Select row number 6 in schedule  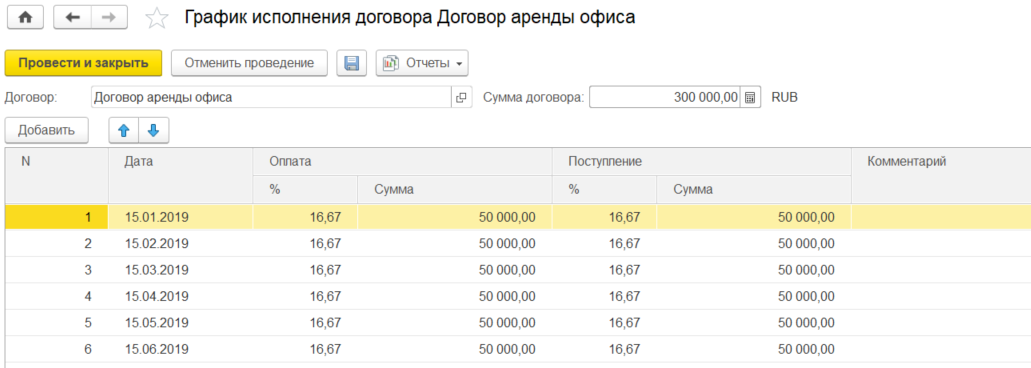coord(517,349)
